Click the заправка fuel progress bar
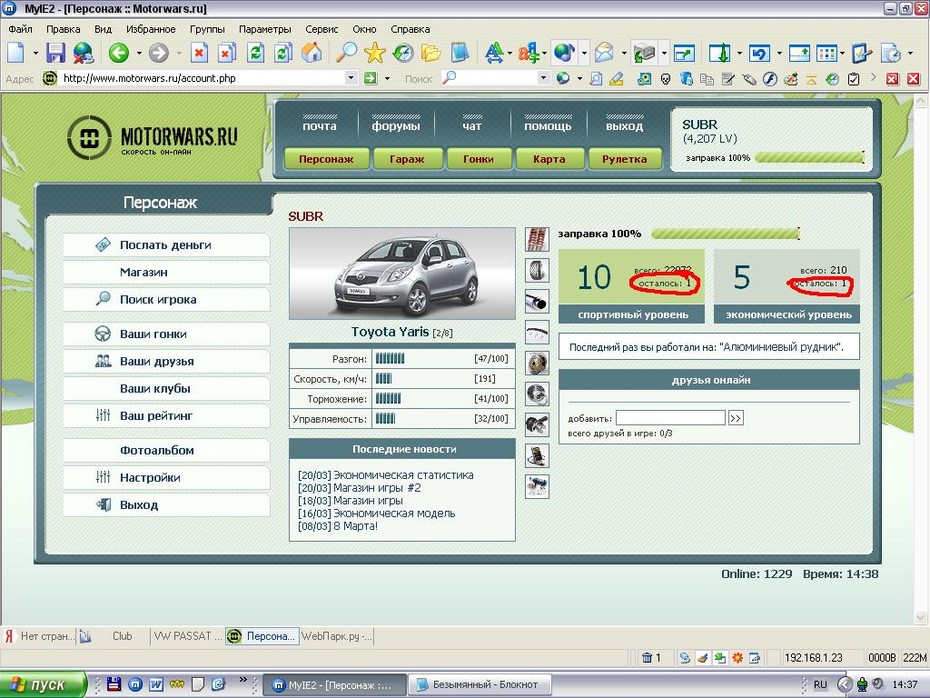The height and width of the screenshot is (698, 930). click(725, 234)
